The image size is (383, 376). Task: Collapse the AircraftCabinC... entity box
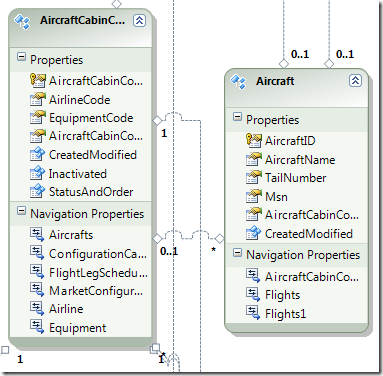click(x=139, y=21)
